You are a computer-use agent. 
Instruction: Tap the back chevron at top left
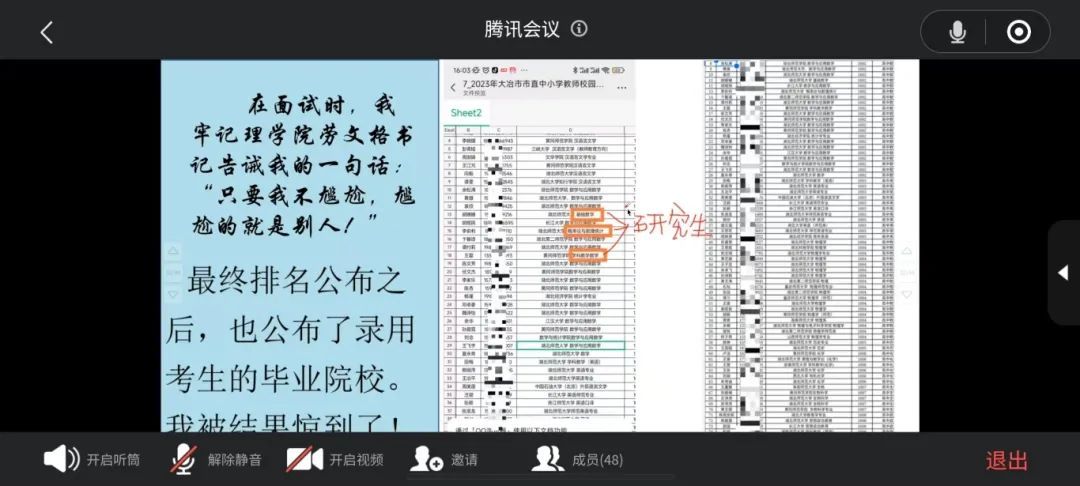pos(46,32)
